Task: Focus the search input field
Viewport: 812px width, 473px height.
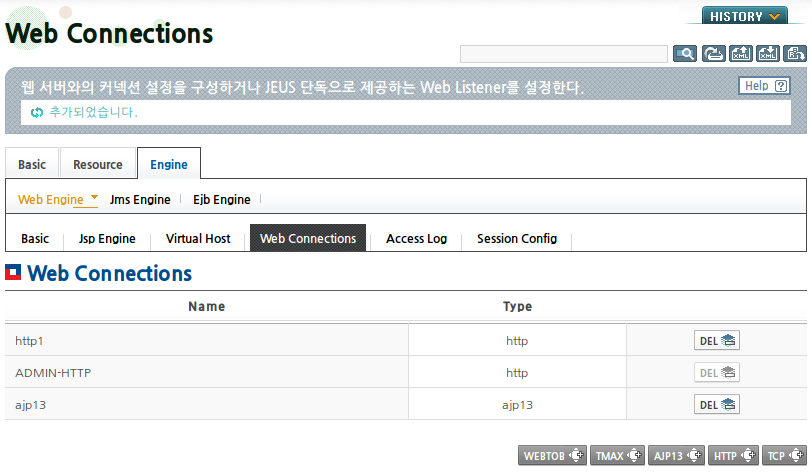Action: (x=563, y=54)
